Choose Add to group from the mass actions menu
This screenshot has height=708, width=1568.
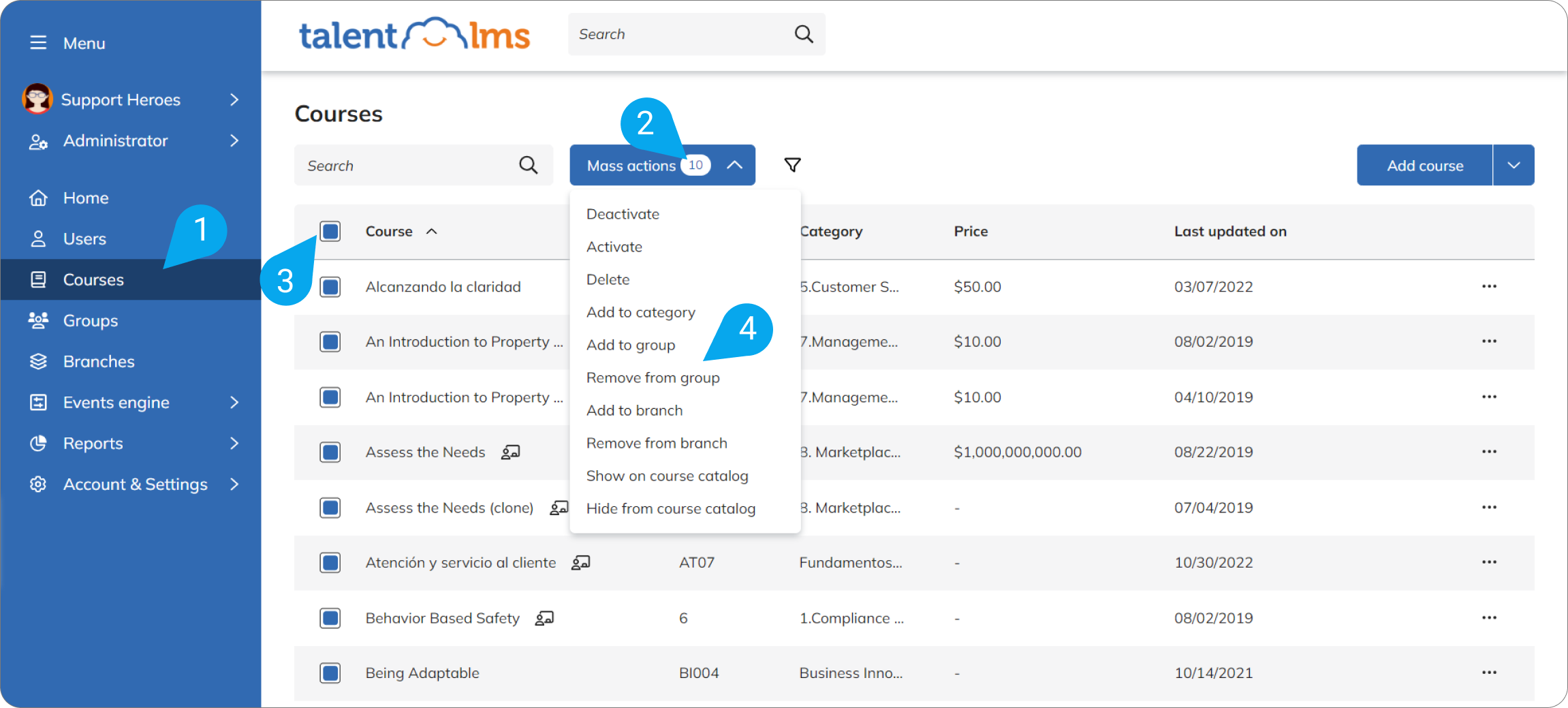630,345
